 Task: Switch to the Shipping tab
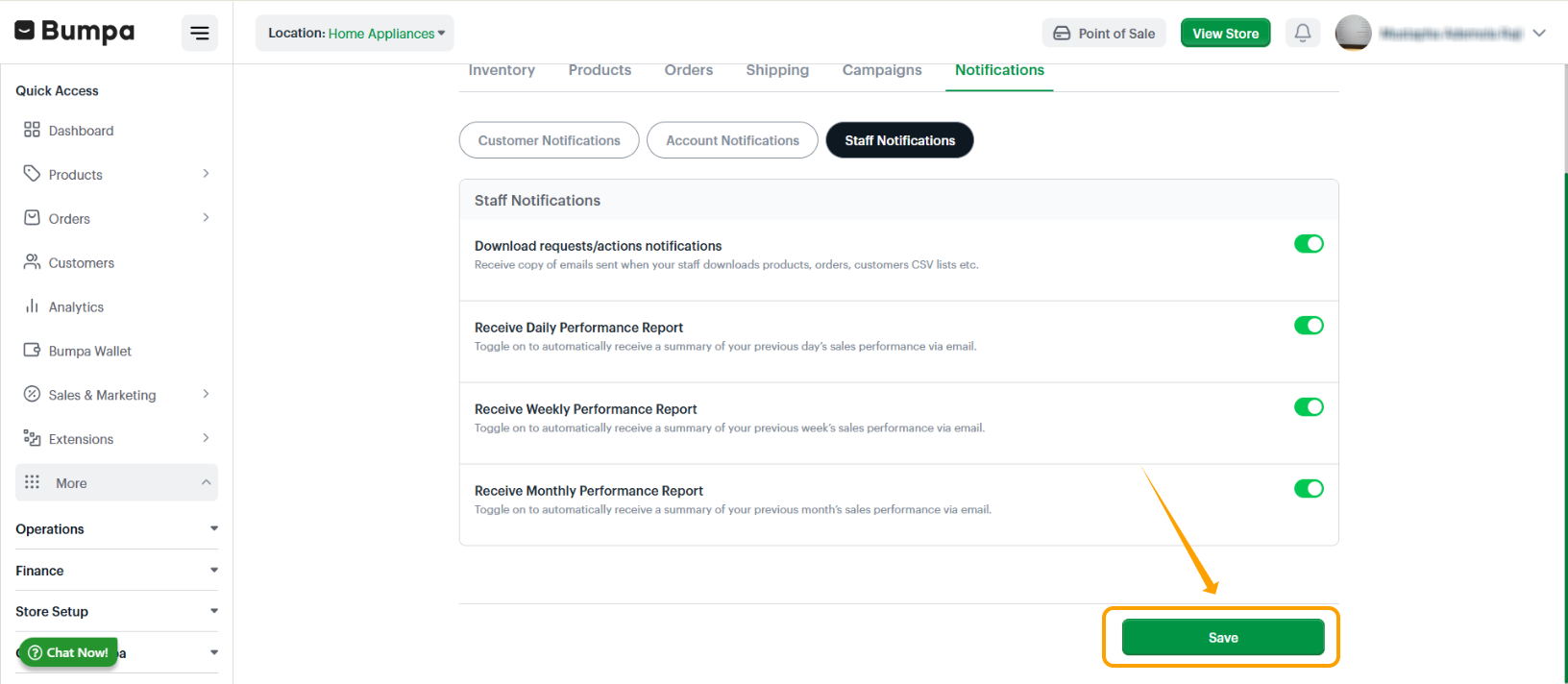(x=777, y=70)
